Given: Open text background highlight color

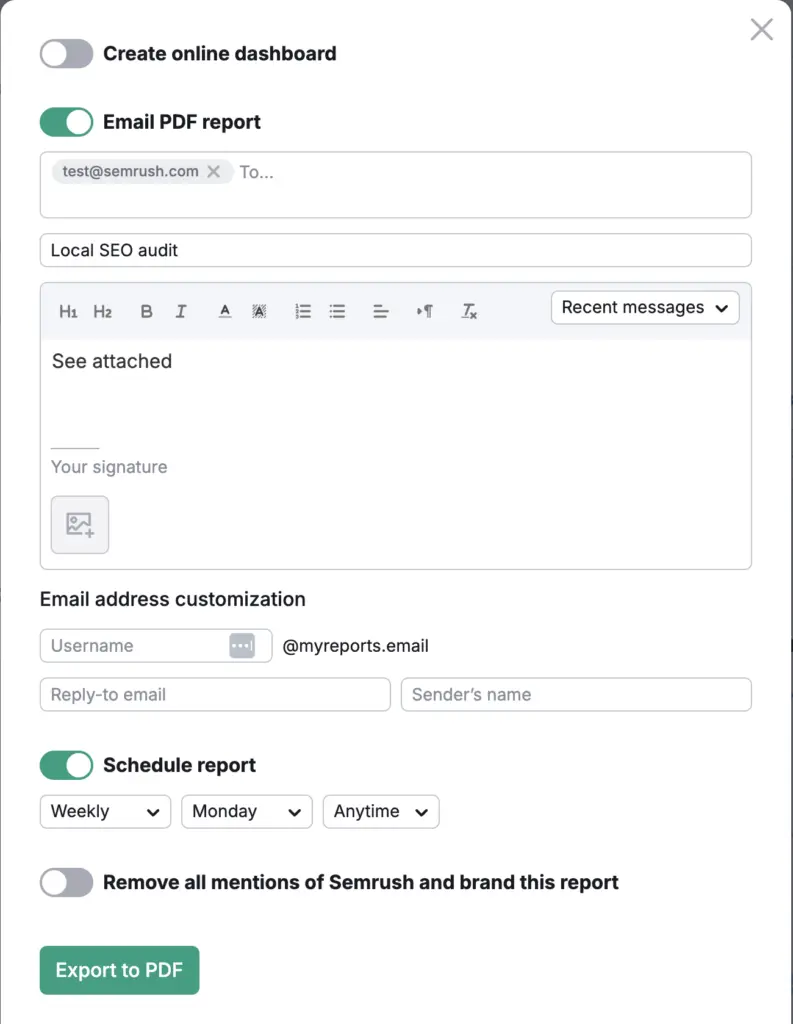Looking at the screenshot, I should [259, 312].
